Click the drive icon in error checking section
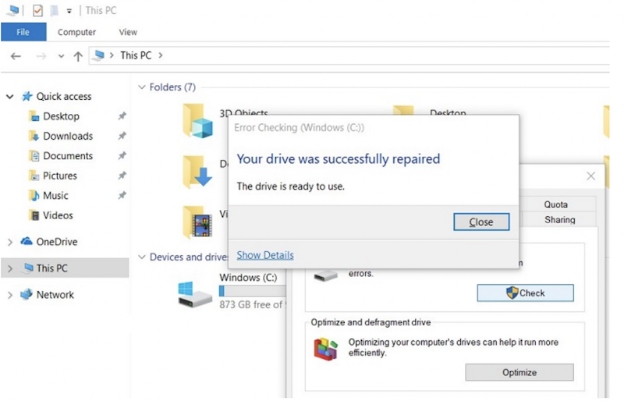 click(325, 275)
